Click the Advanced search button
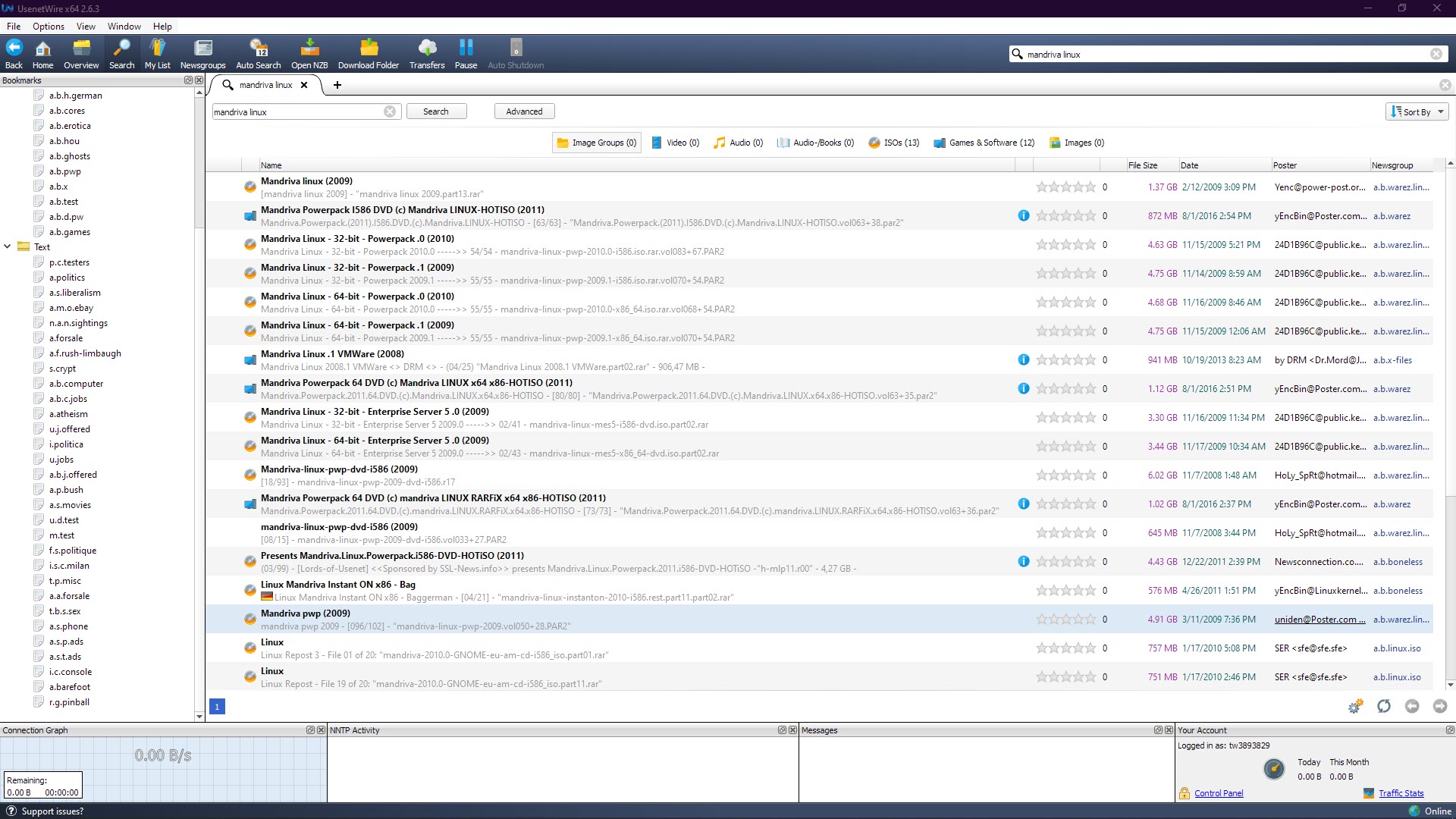 pos(525,111)
